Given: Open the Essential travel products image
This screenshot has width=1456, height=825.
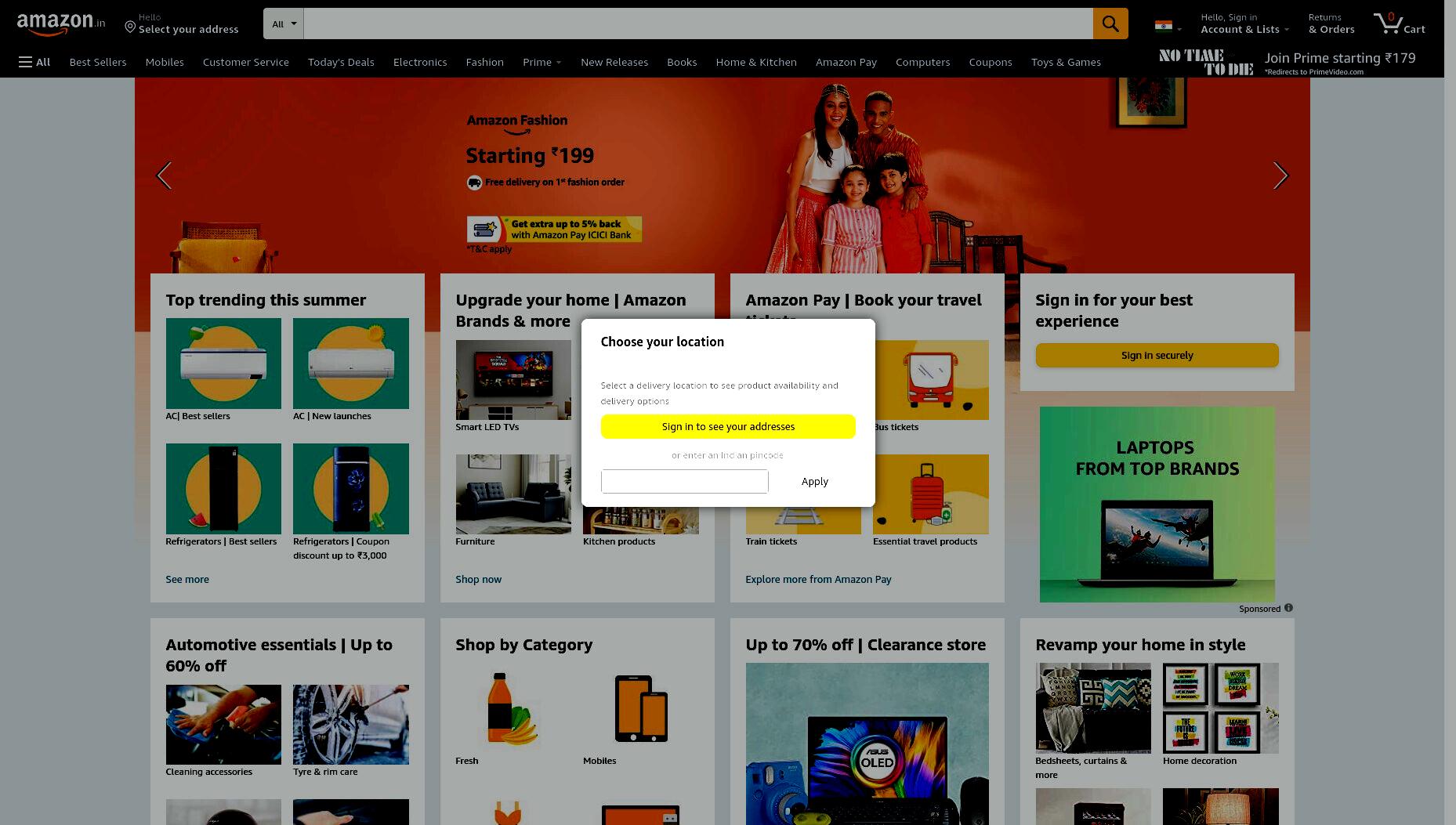Looking at the screenshot, I should point(931,494).
